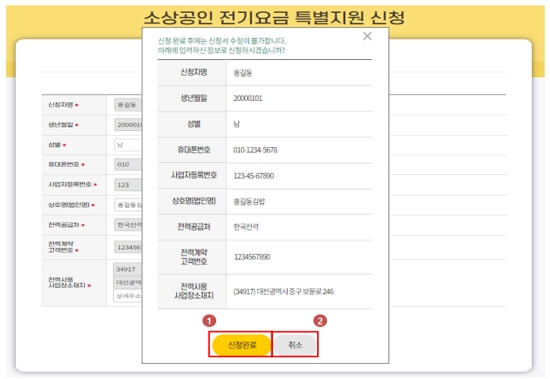
Task: Click the 생년월일 input field in background form
Action: click(x=128, y=125)
